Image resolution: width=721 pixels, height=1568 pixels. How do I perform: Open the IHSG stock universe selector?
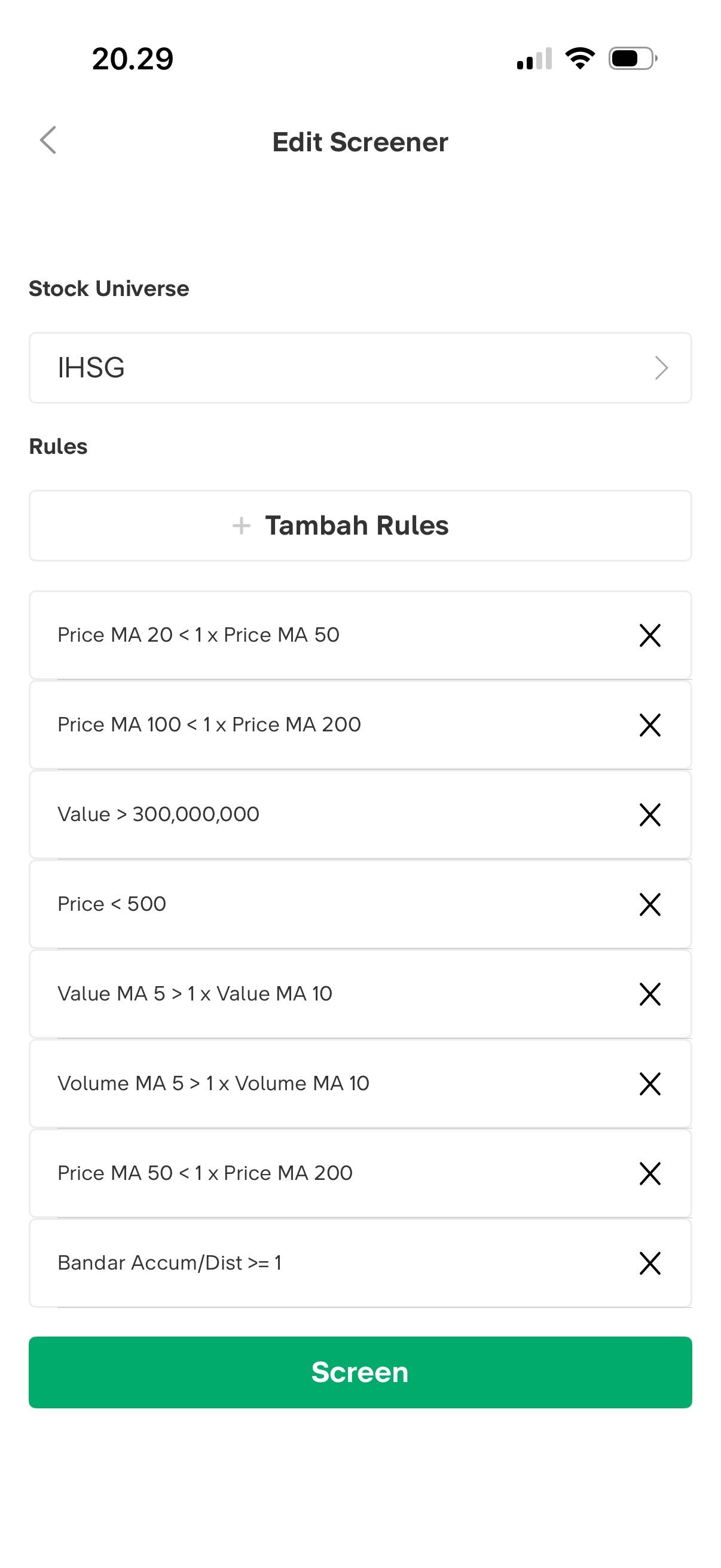point(359,368)
